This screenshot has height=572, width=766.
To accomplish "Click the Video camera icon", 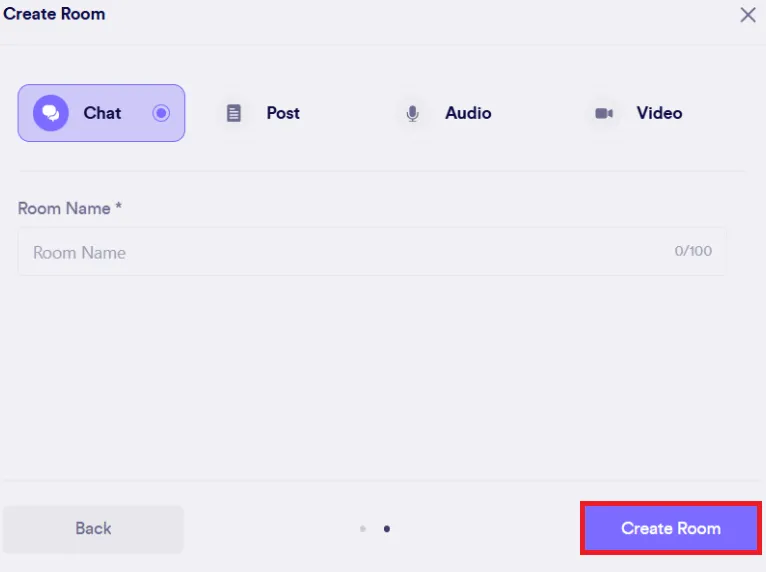I will pyautogui.click(x=604, y=113).
